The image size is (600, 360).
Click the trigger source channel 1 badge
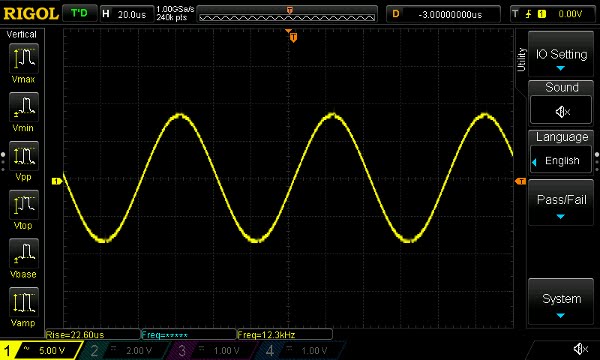[x=541, y=14]
